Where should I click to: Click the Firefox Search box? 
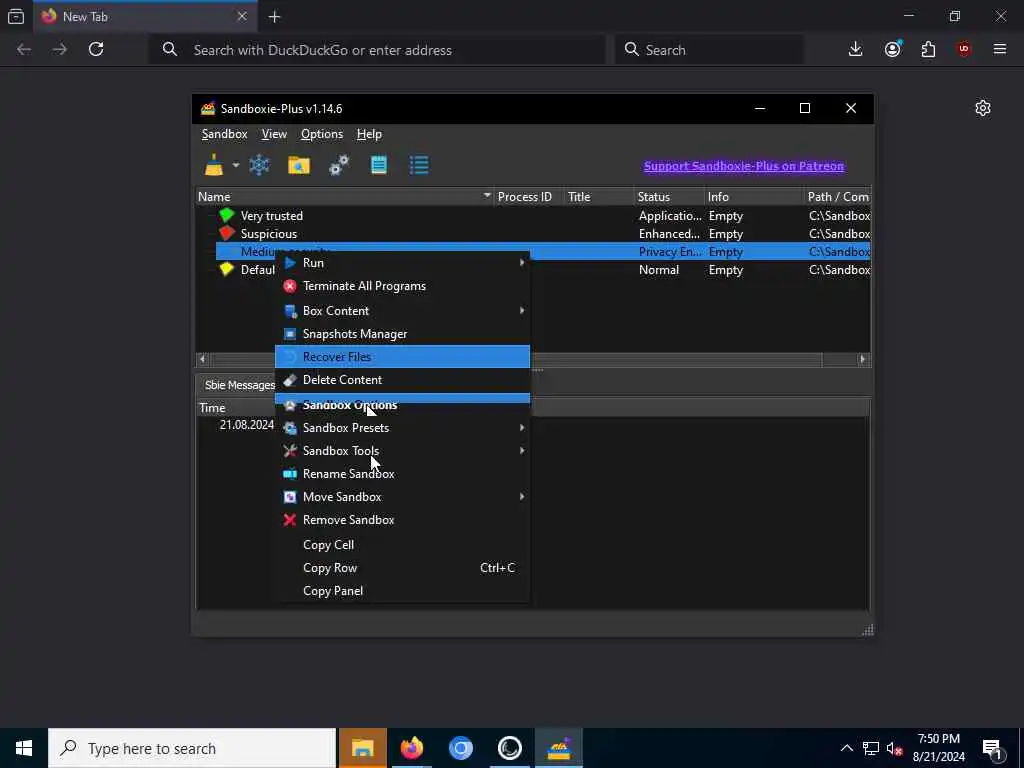(x=709, y=50)
